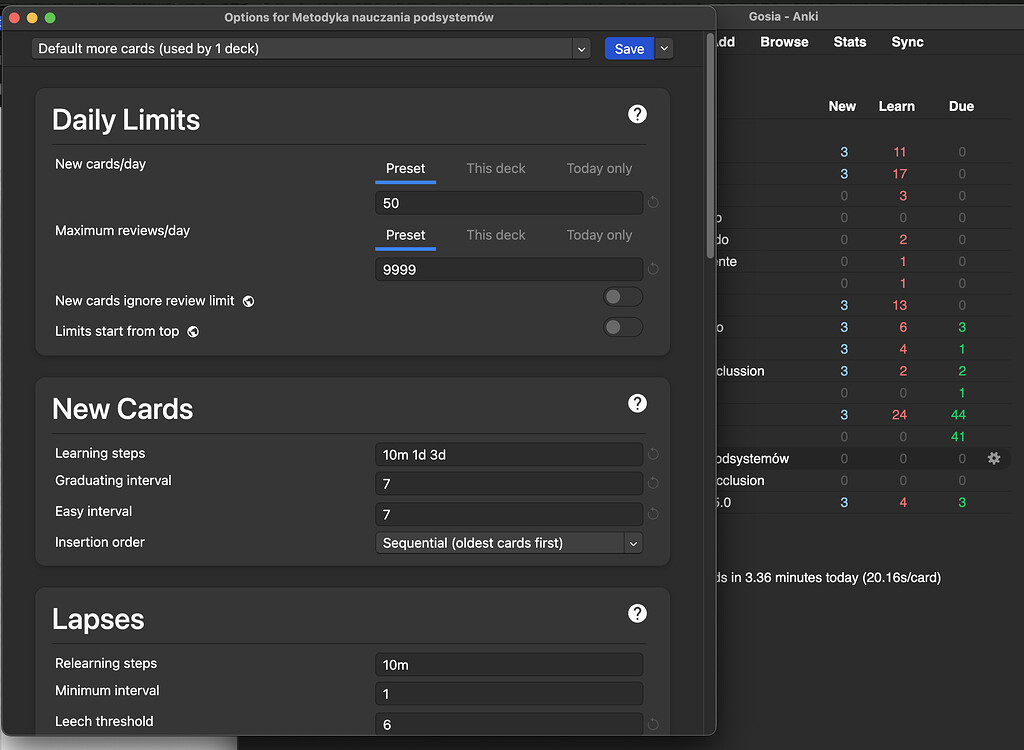Screen dimensions: 1024x750
Task: Open the Stats view in Anki
Action: 850,42
